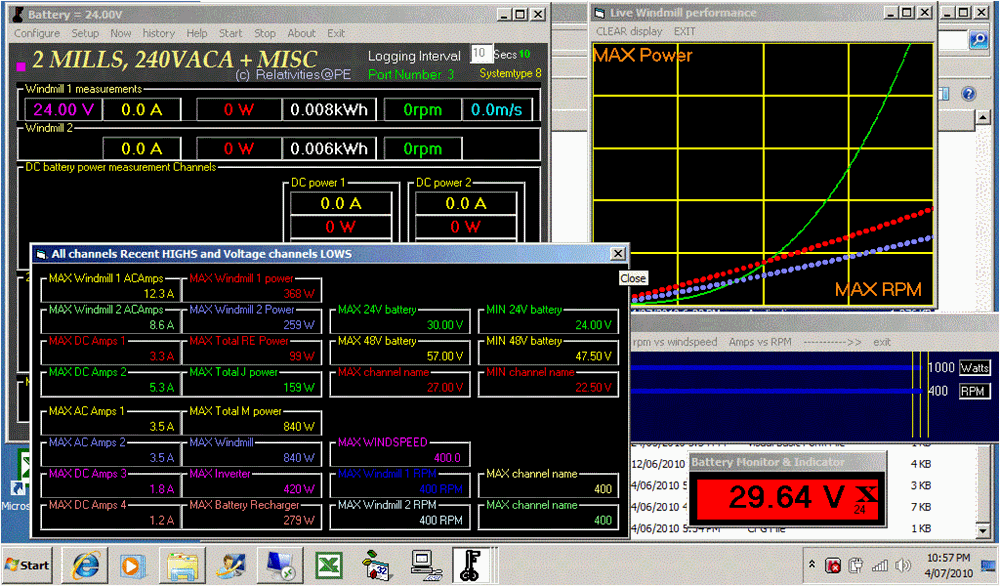Click the Internet Explorer taskbar icon

(x=83, y=565)
